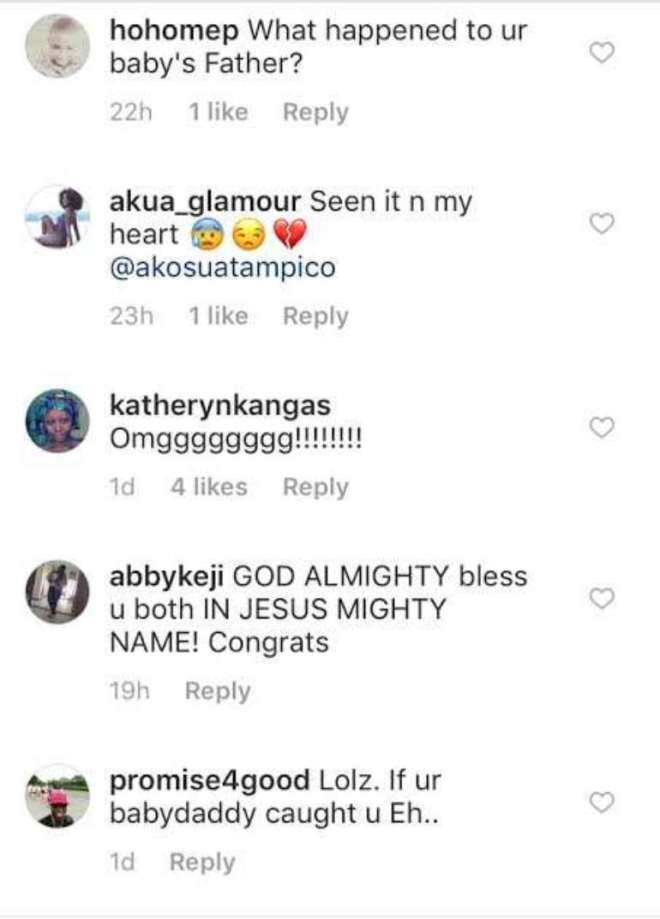The width and height of the screenshot is (660, 919).
Task: View katherynkangas's profile photo
Action: point(57,421)
